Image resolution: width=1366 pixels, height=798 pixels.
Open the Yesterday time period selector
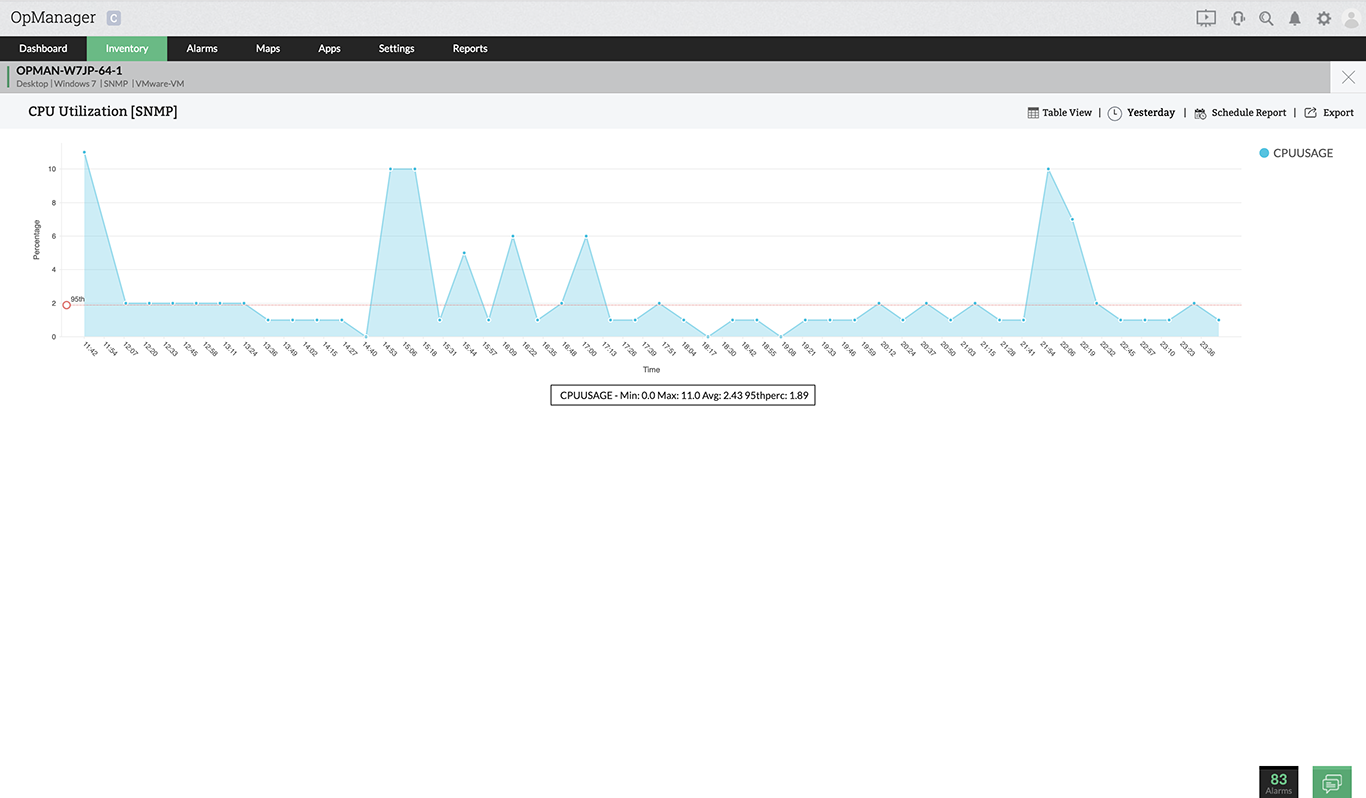tap(1151, 113)
